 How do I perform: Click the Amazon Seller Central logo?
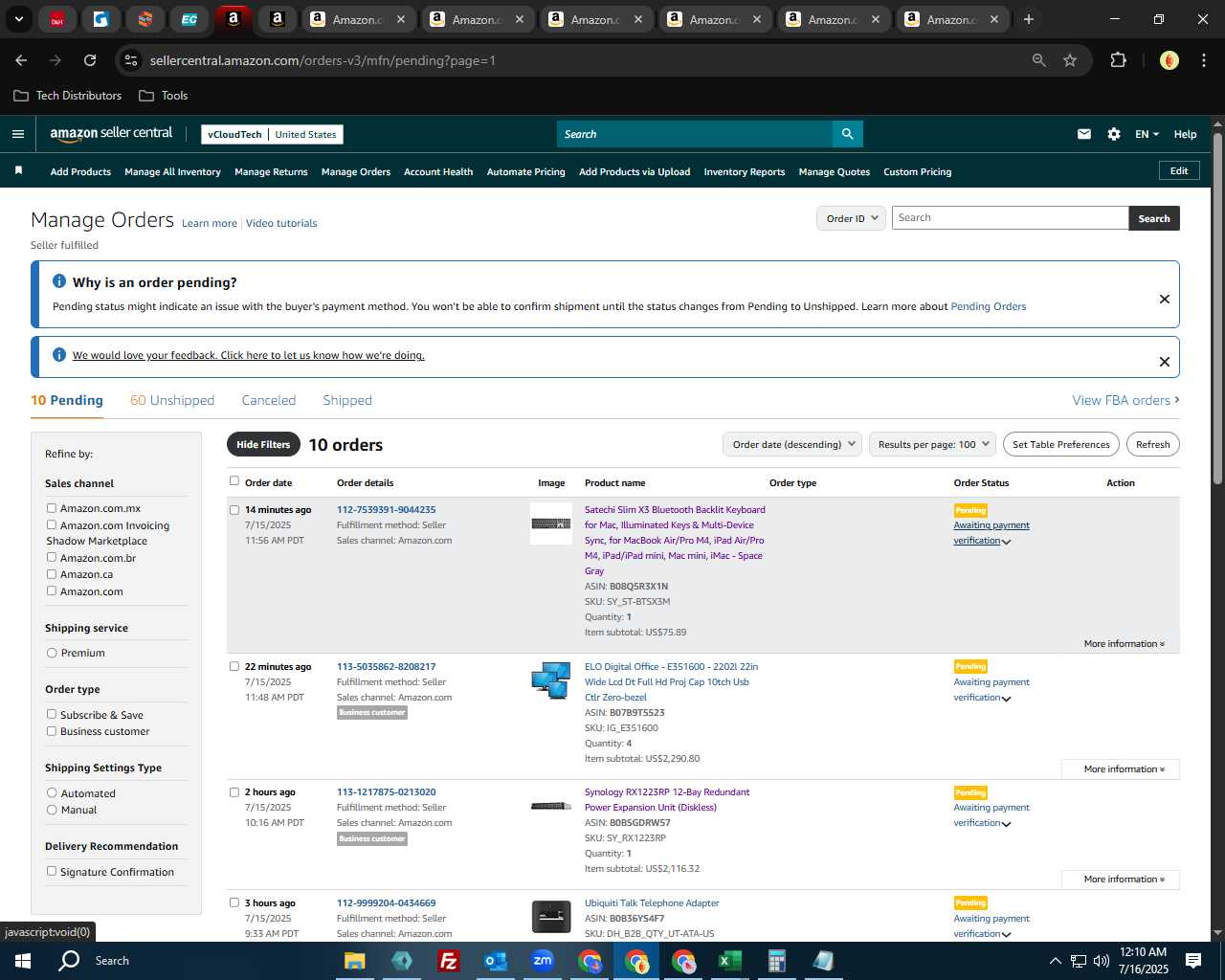tap(111, 134)
